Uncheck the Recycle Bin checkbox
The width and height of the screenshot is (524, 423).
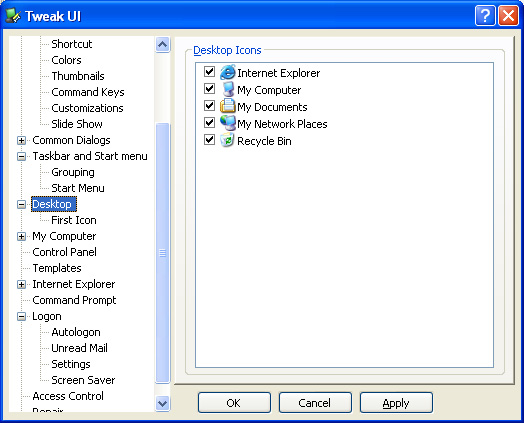[209, 139]
